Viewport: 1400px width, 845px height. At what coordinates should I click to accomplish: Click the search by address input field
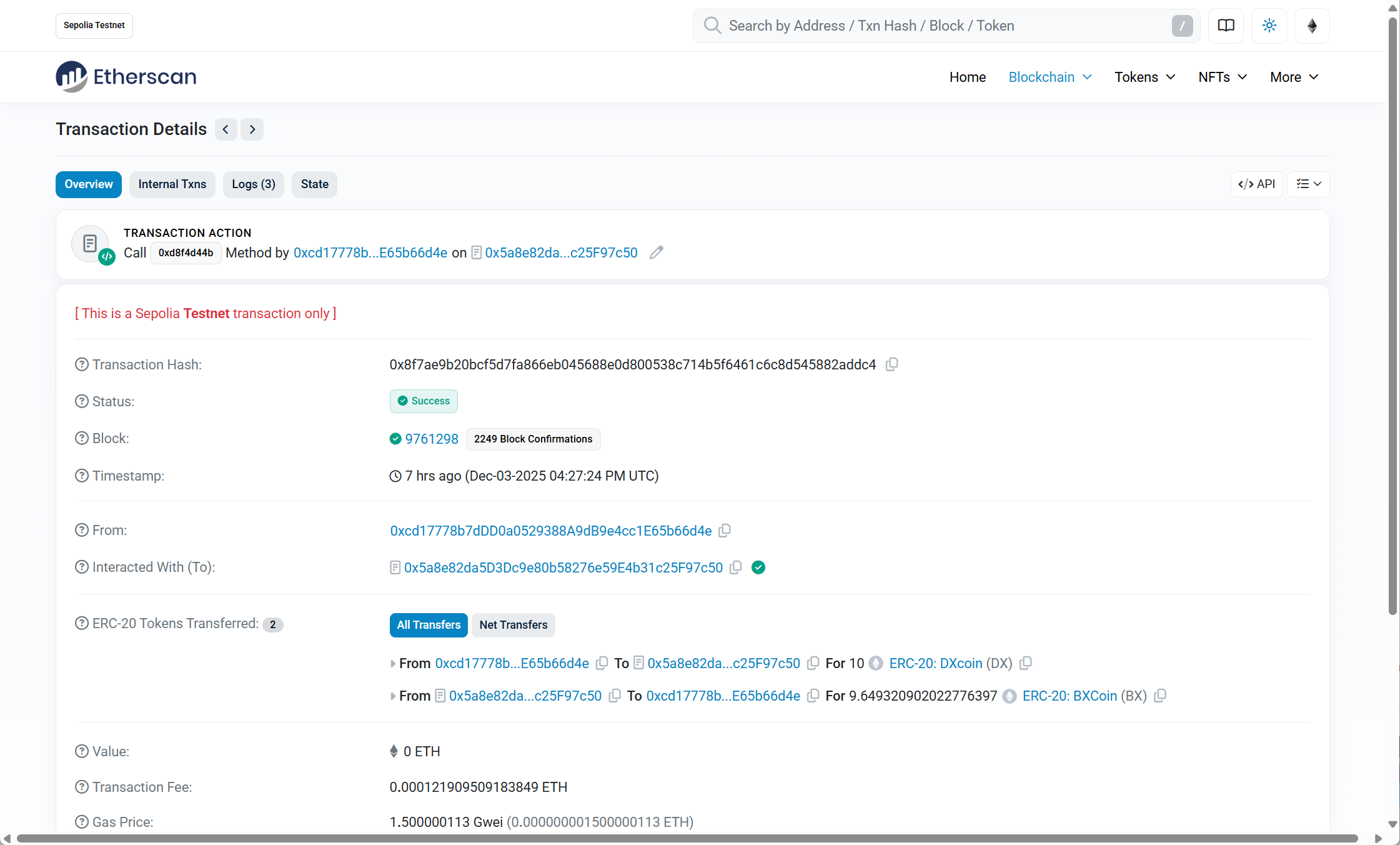(937, 26)
